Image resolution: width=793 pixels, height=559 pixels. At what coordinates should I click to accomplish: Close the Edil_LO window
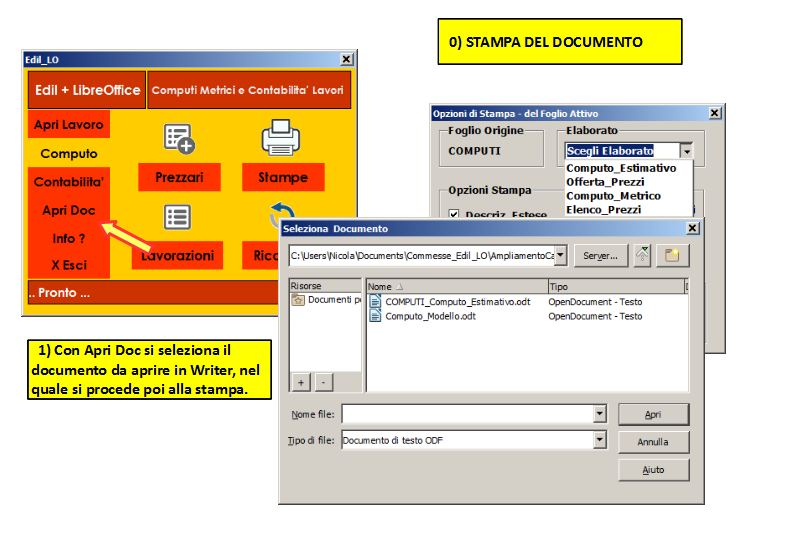(x=346, y=59)
